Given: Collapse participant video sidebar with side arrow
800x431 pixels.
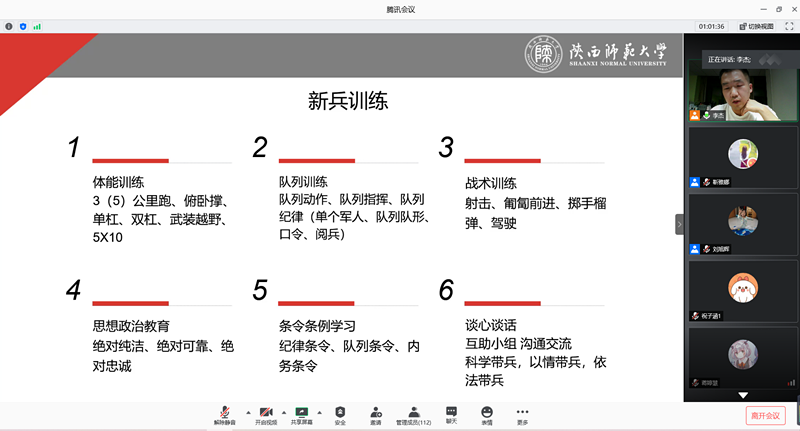Looking at the screenshot, I should click(679, 225).
